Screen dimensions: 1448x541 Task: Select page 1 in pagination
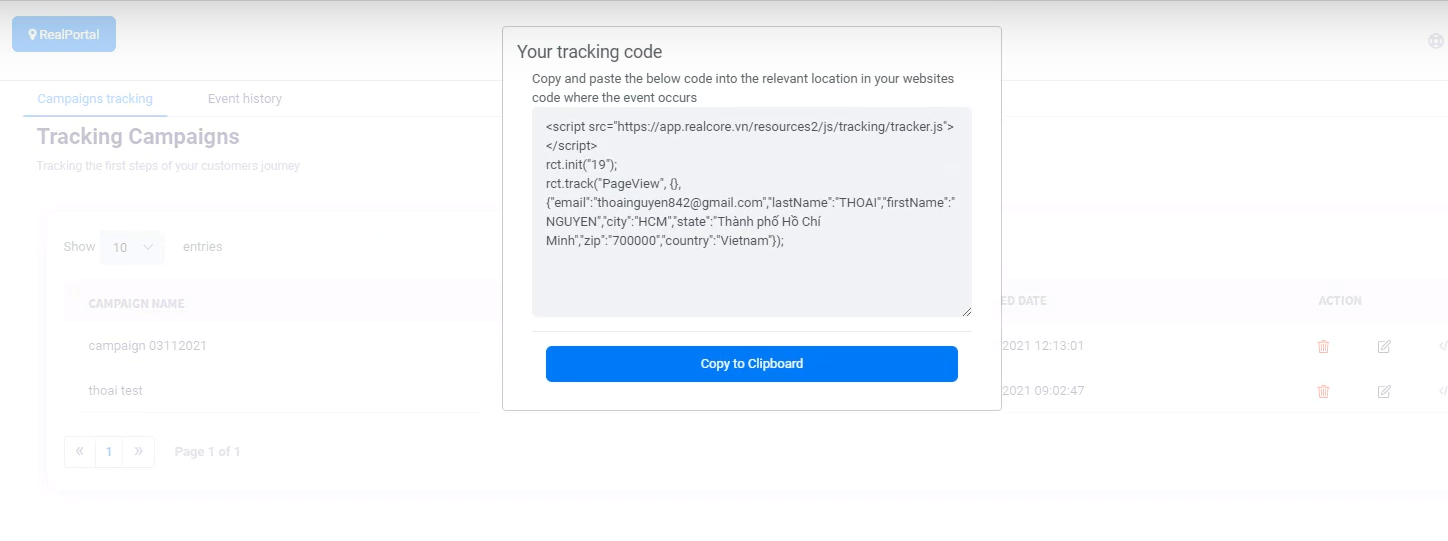[109, 452]
